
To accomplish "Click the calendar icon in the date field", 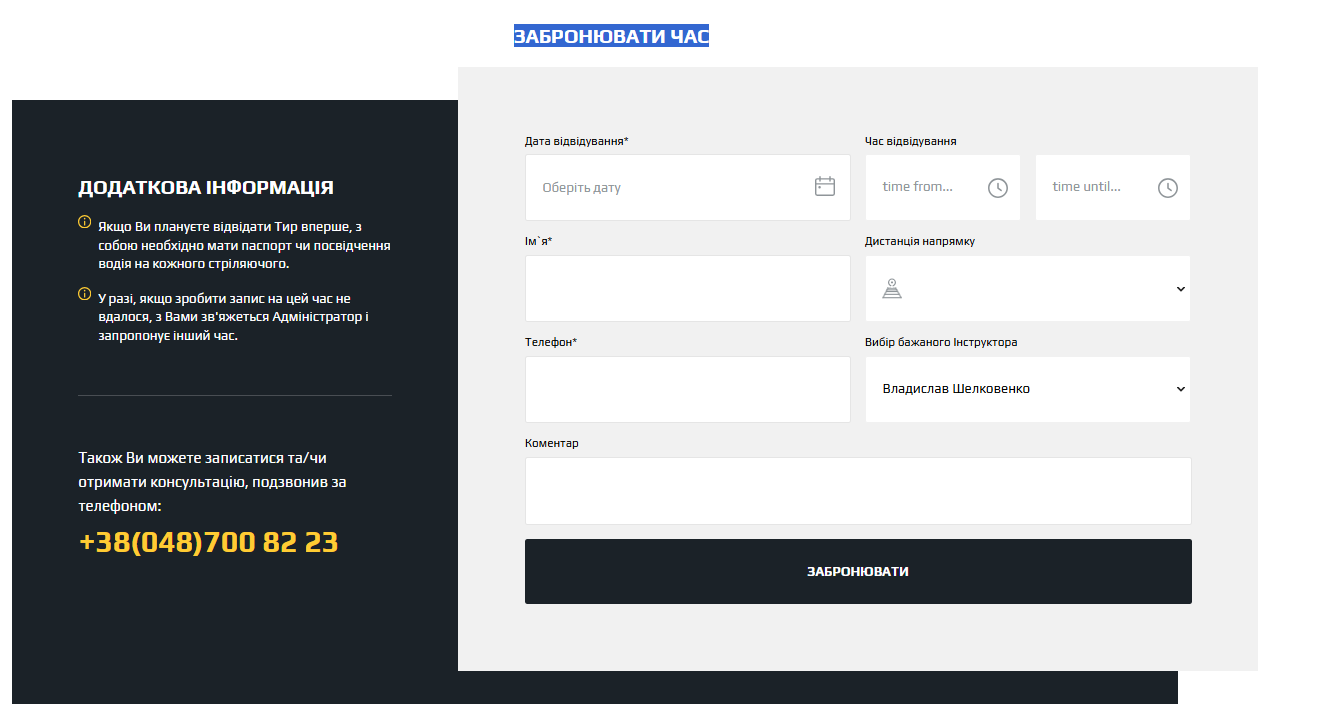I will [824, 187].
